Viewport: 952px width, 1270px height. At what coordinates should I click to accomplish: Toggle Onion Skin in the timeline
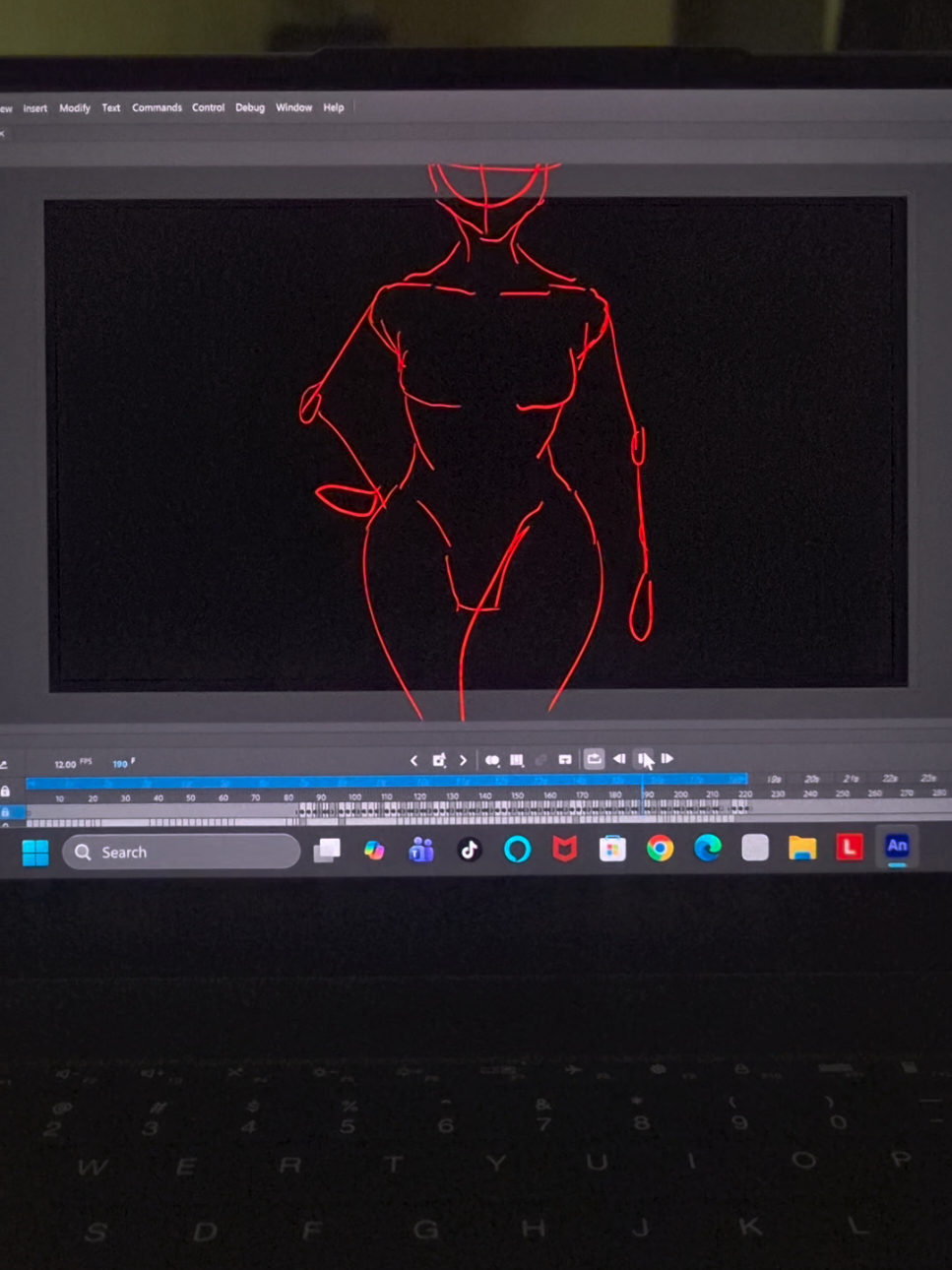pos(492,760)
